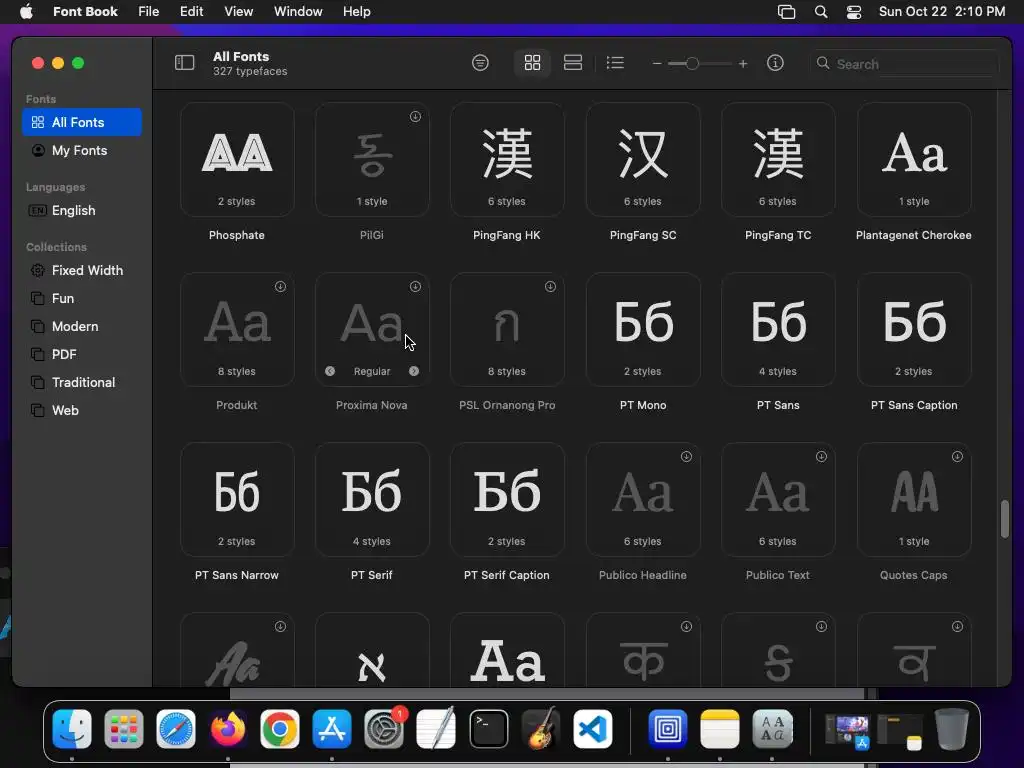Launch Google Chrome from the Dock
Screen dimensions: 1024x768
[x=280, y=729]
